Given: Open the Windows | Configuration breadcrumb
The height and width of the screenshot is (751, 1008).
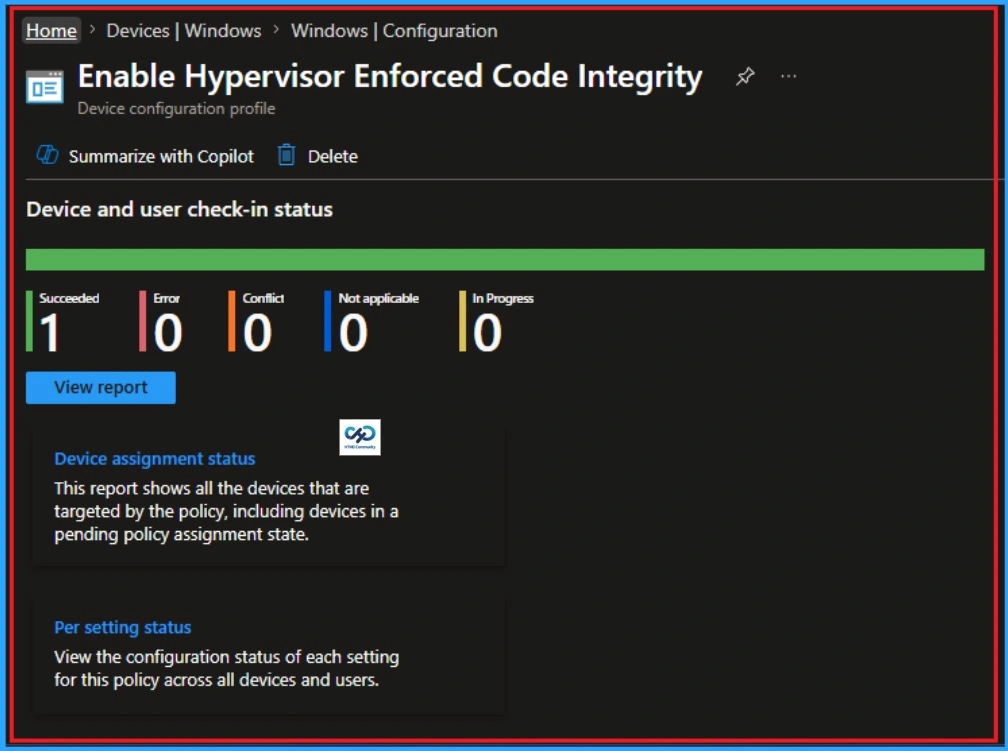Looking at the screenshot, I should click(x=394, y=30).
